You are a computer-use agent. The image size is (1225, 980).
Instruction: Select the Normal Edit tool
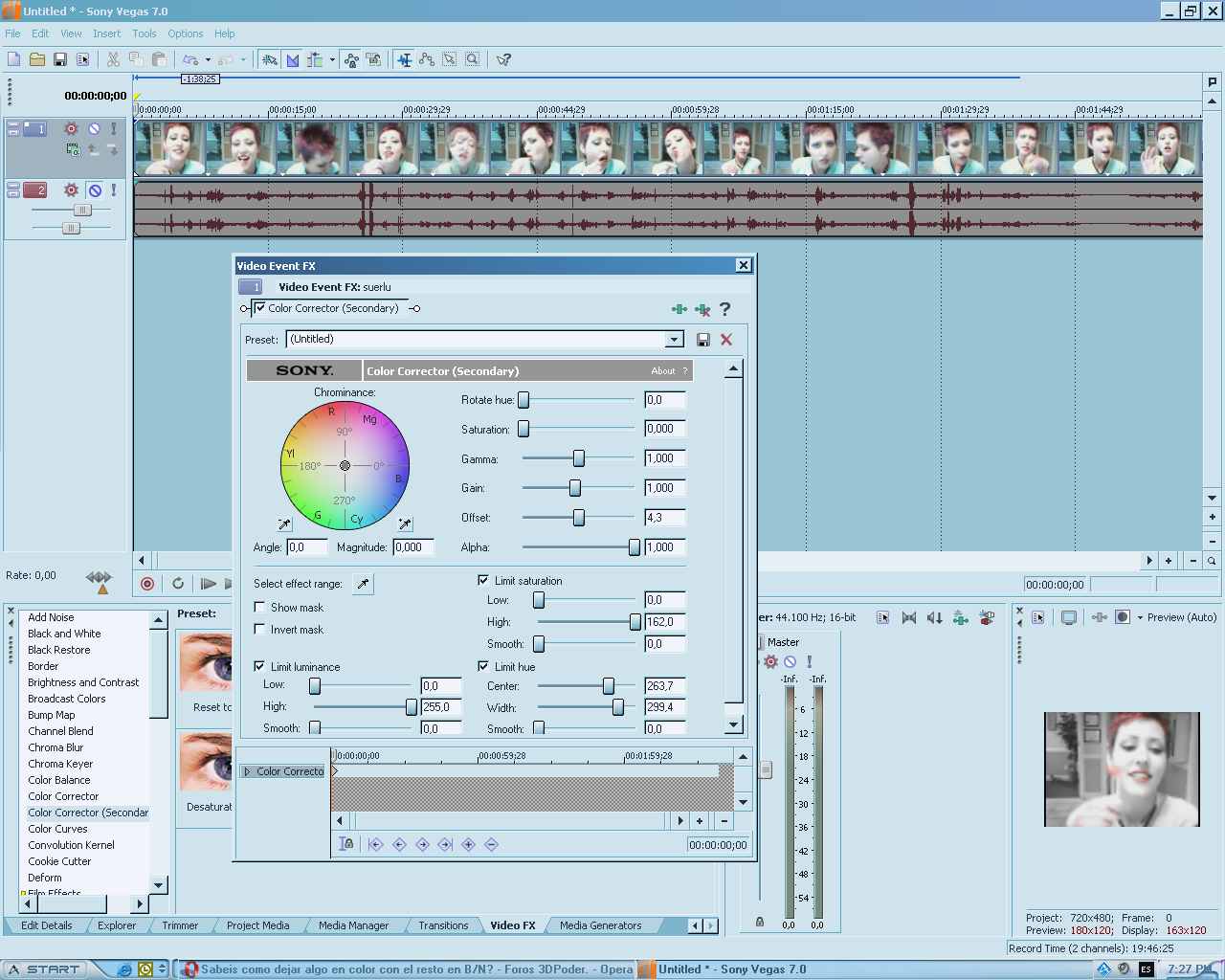(405, 59)
